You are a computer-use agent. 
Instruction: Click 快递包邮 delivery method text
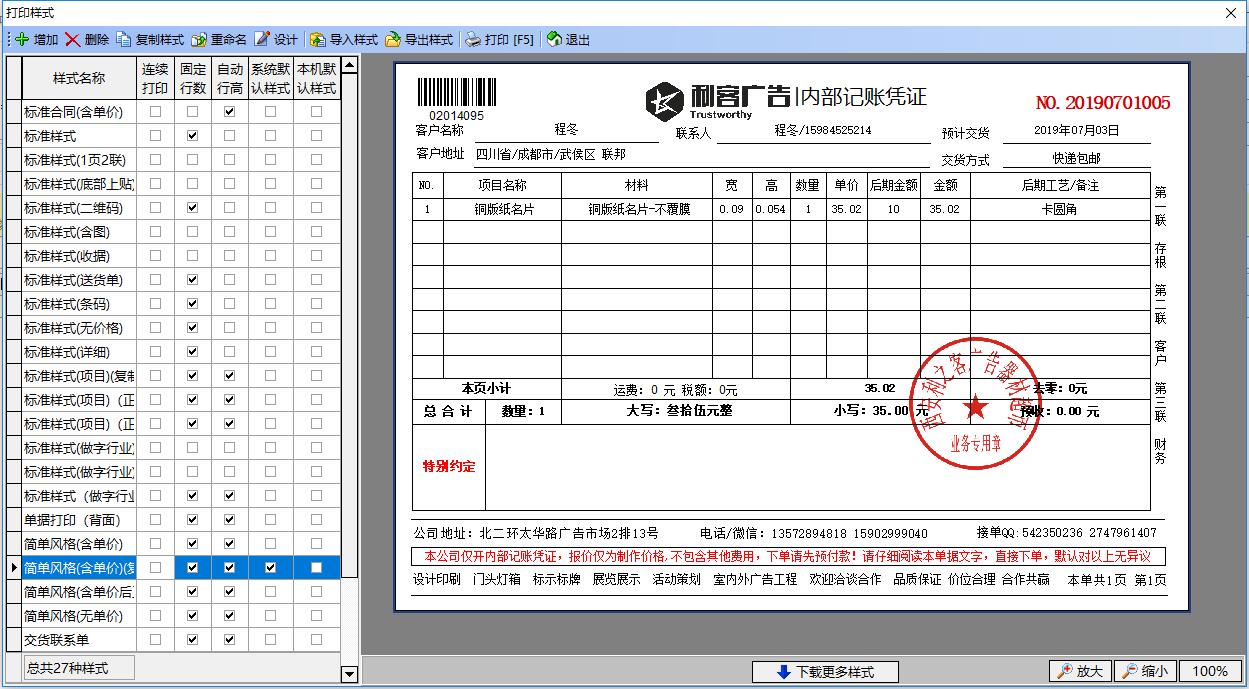[x=1076, y=159]
